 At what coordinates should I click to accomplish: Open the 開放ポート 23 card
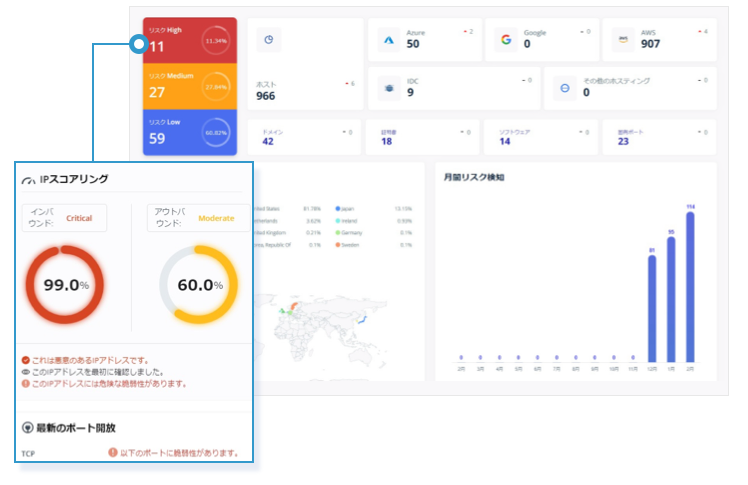click(659, 137)
